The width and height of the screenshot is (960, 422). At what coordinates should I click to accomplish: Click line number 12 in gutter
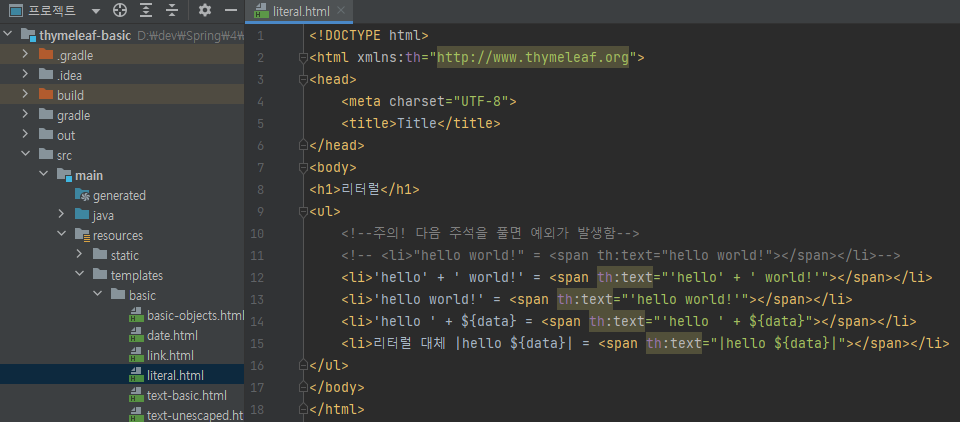[257, 277]
